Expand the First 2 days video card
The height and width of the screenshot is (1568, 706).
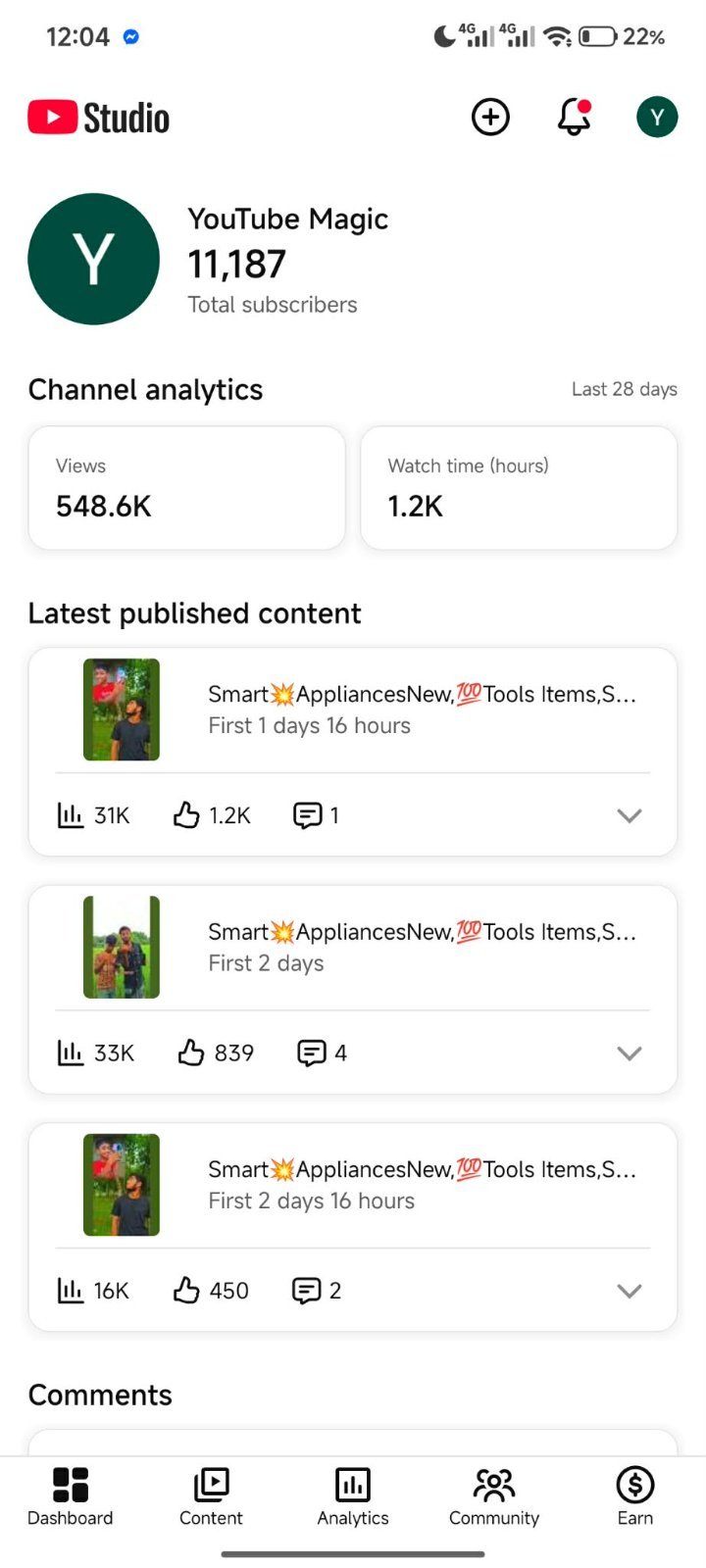coord(630,1053)
